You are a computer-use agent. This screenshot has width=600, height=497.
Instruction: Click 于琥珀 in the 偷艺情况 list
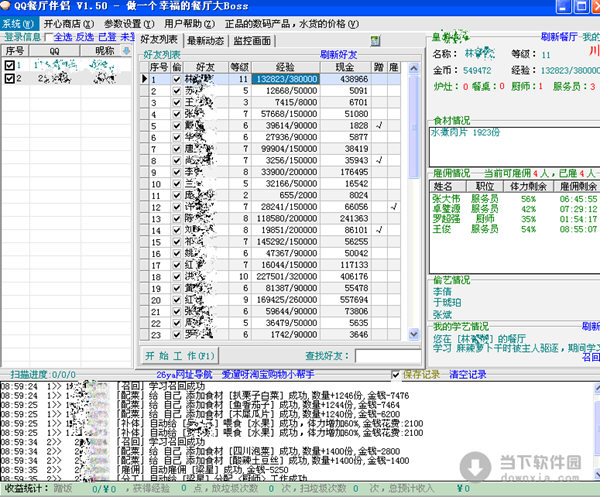[447, 303]
